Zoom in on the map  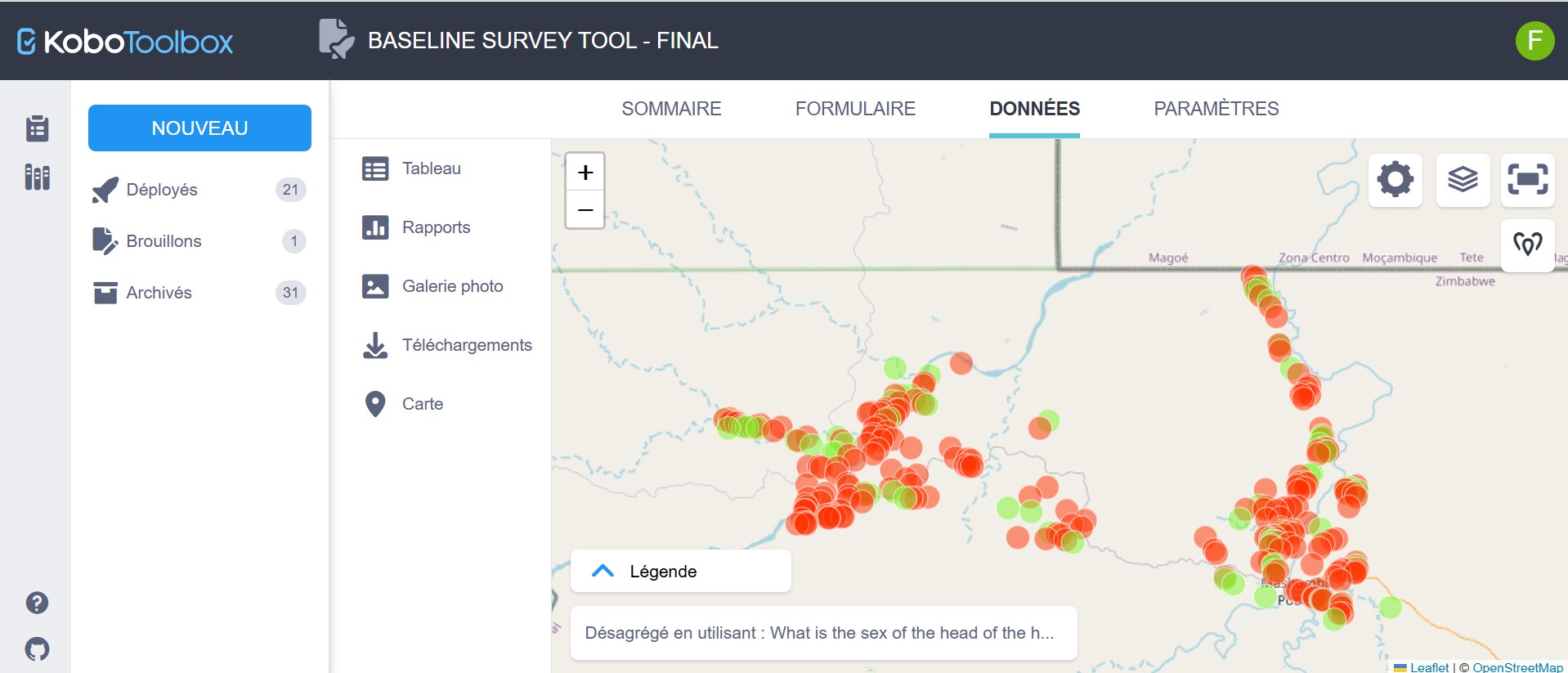(x=585, y=173)
